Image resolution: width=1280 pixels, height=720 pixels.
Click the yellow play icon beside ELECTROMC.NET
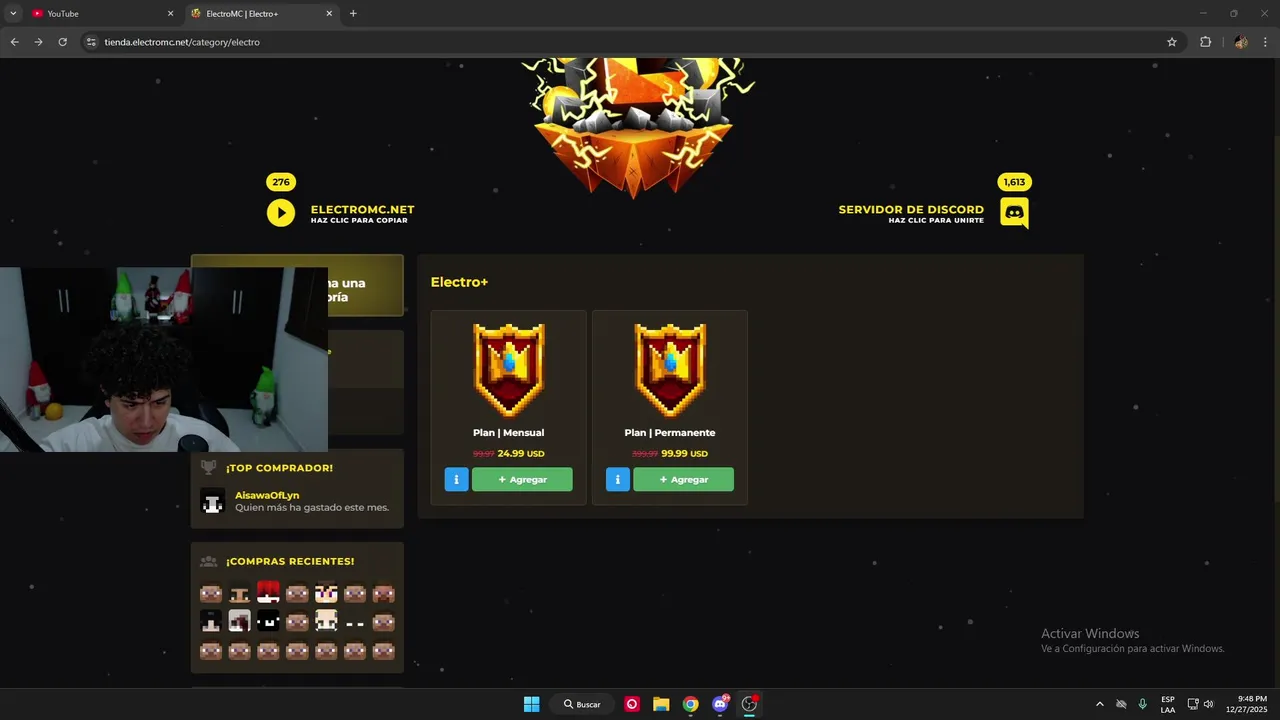tap(281, 213)
